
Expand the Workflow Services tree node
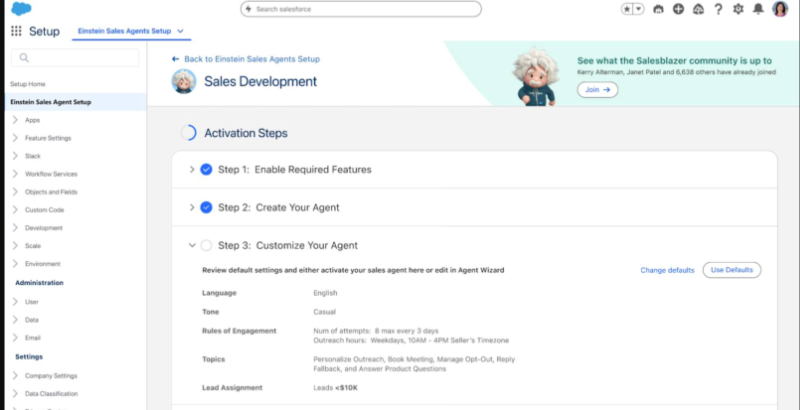[15, 174]
